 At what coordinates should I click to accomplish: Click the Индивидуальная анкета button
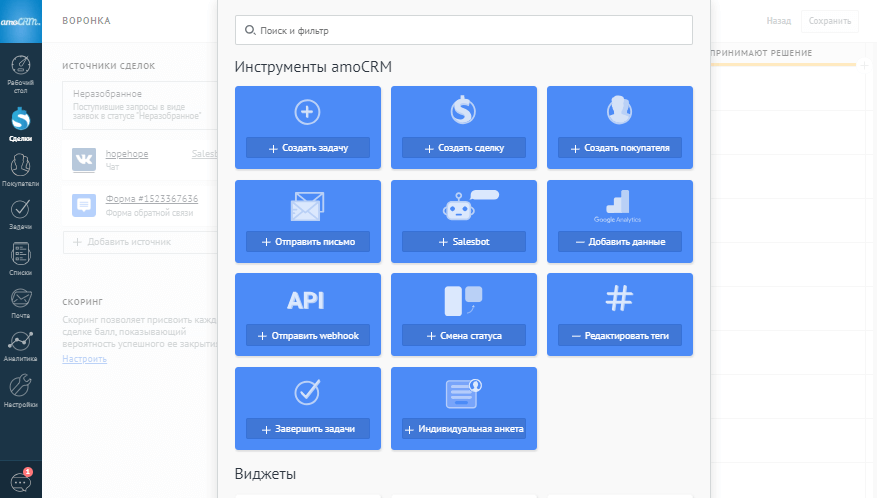464,429
